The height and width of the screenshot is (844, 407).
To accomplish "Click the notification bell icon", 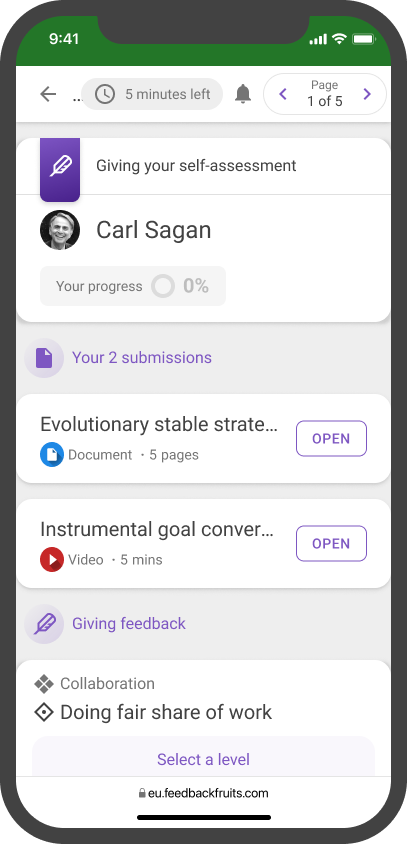I will pos(243,94).
